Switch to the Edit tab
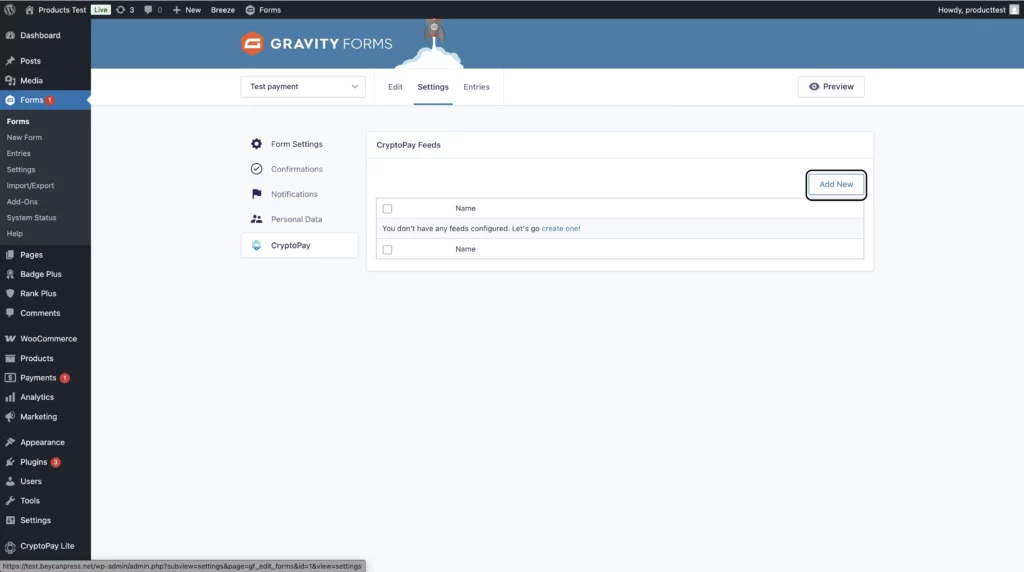Image resolution: width=1024 pixels, height=572 pixels. [395, 87]
